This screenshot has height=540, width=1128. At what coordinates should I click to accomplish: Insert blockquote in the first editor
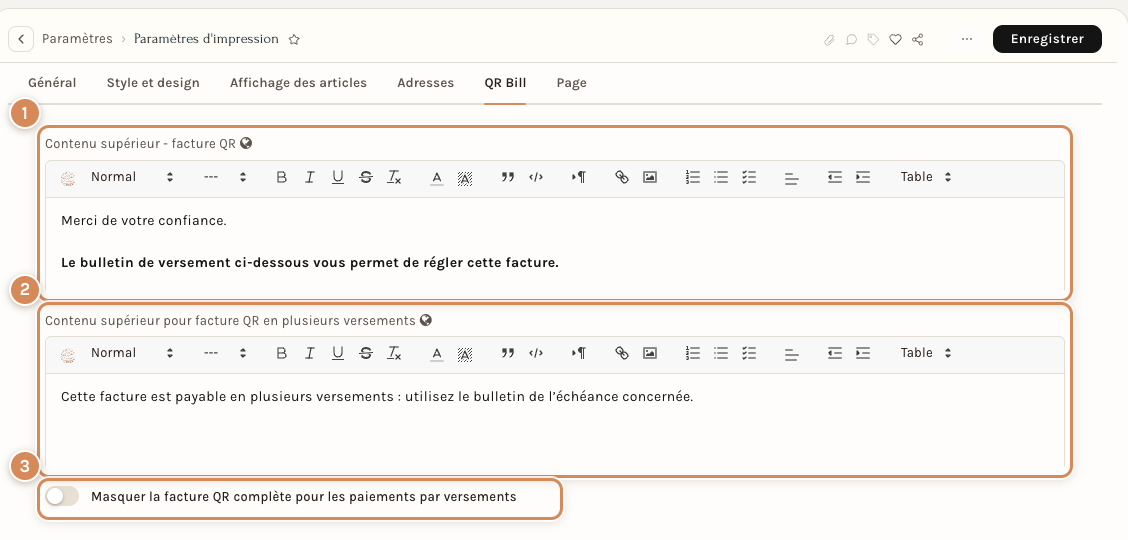[508, 178]
